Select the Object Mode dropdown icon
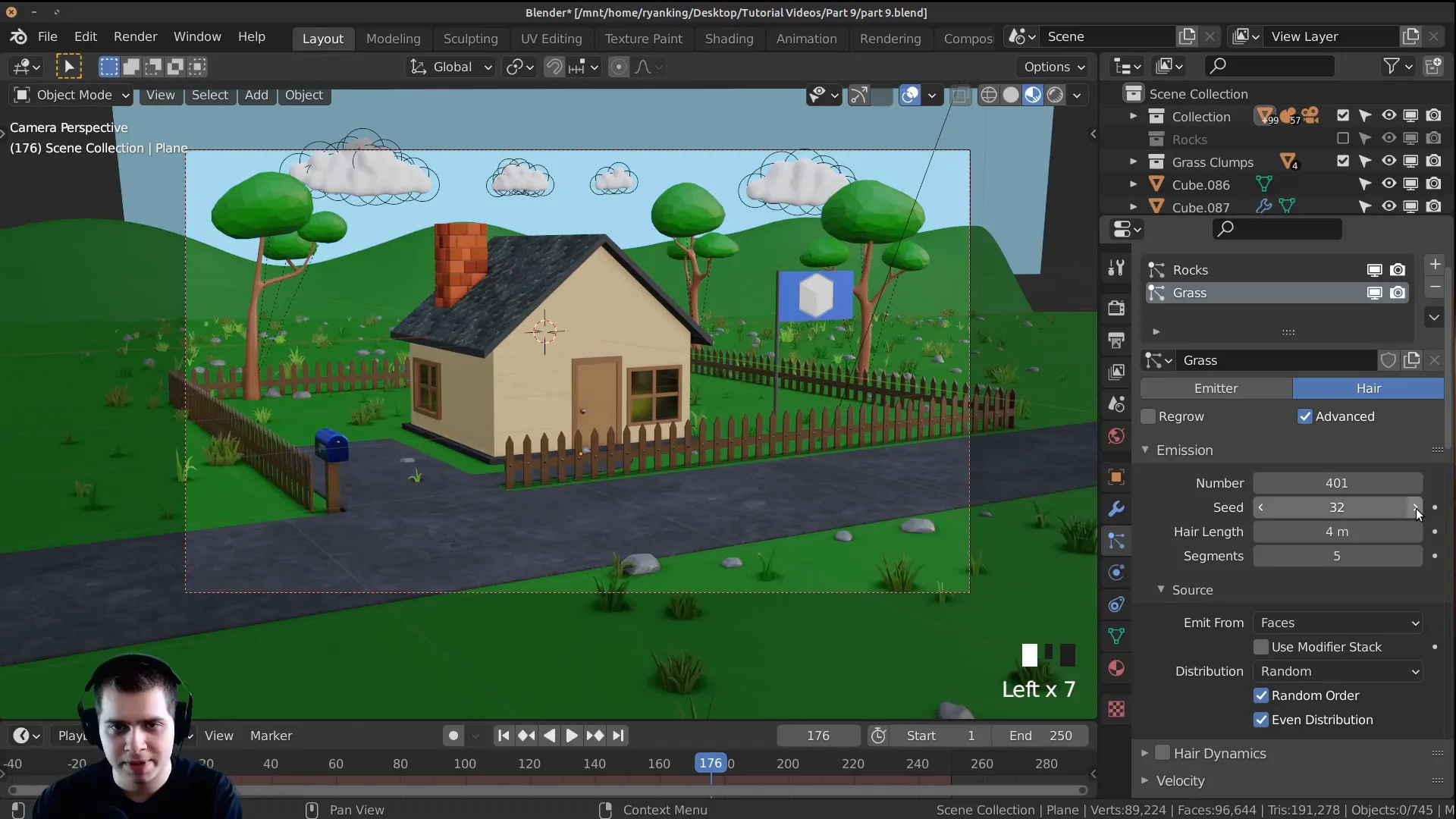1456x819 pixels. [x=124, y=94]
